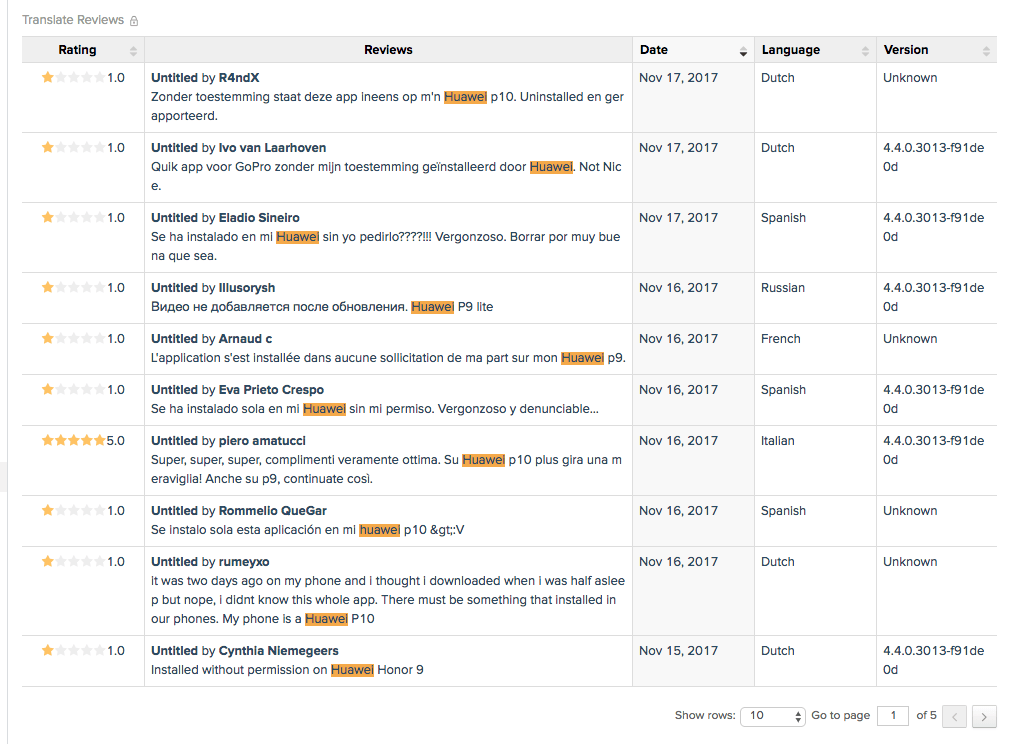Click the Reviews column header
This screenshot has height=744, width=1022.
pyautogui.click(x=388, y=50)
